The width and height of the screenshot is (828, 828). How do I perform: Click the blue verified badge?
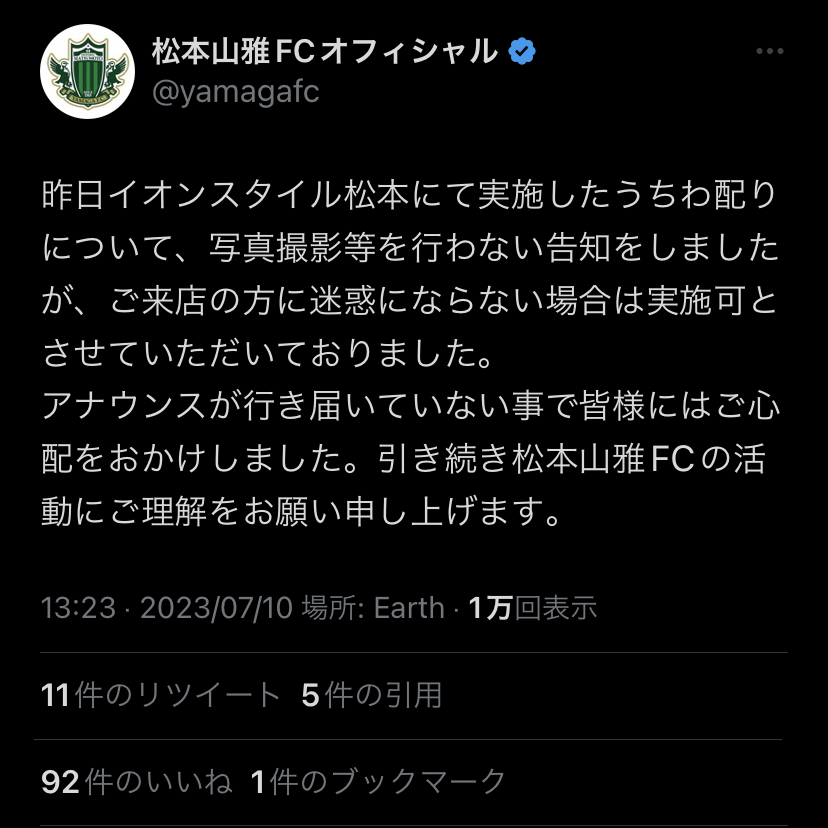click(522, 51)
